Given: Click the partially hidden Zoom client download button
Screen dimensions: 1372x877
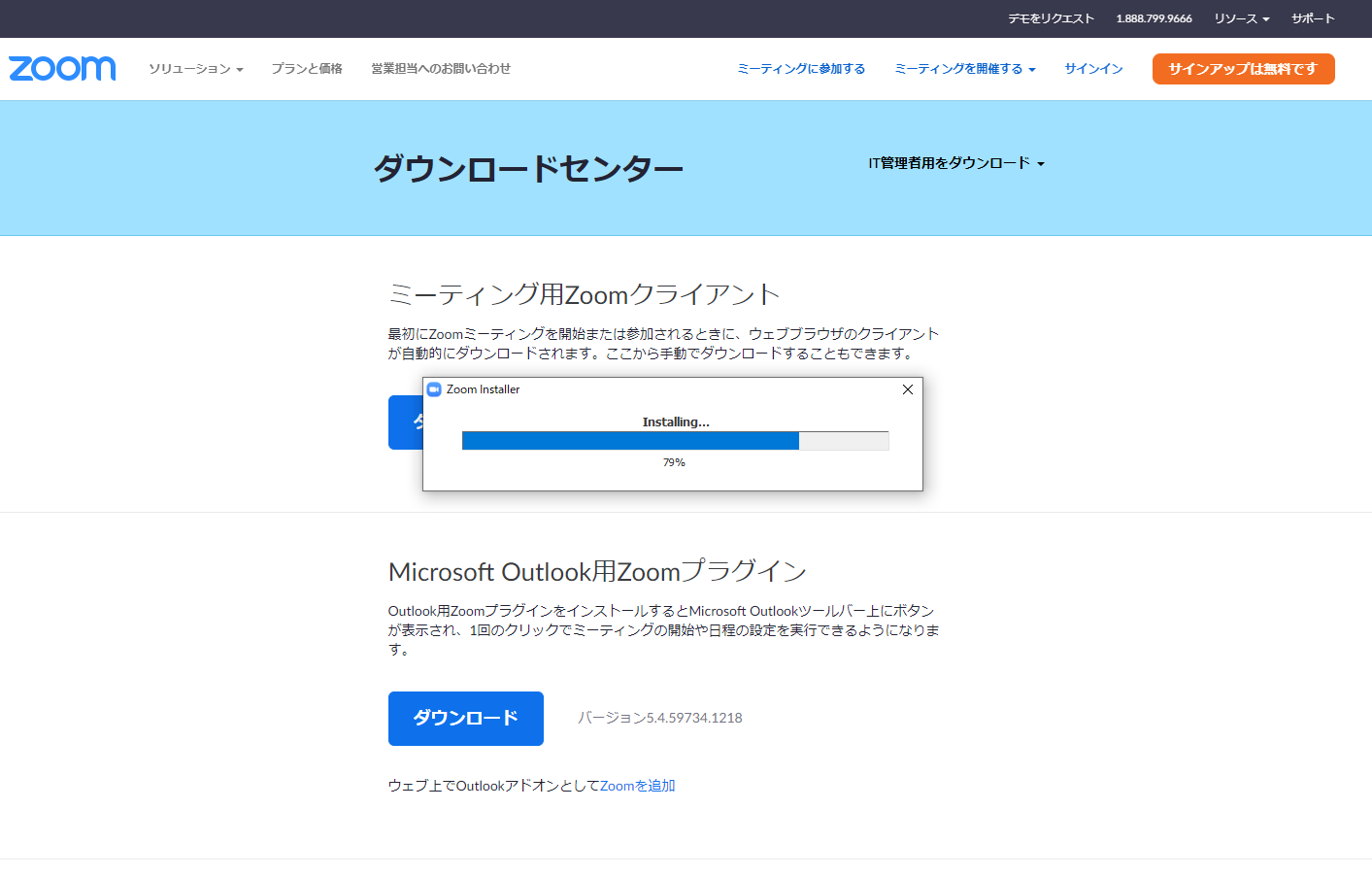Looking at the screenshot, I should (x=405, y=422).
